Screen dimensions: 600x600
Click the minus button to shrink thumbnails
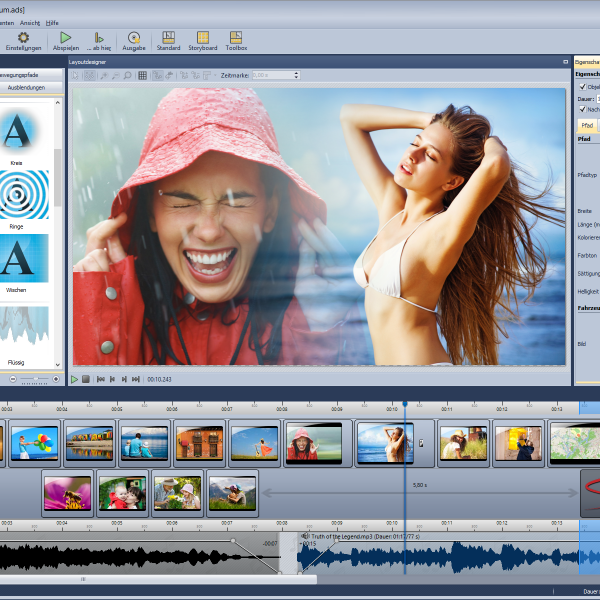tap(13, 379)
